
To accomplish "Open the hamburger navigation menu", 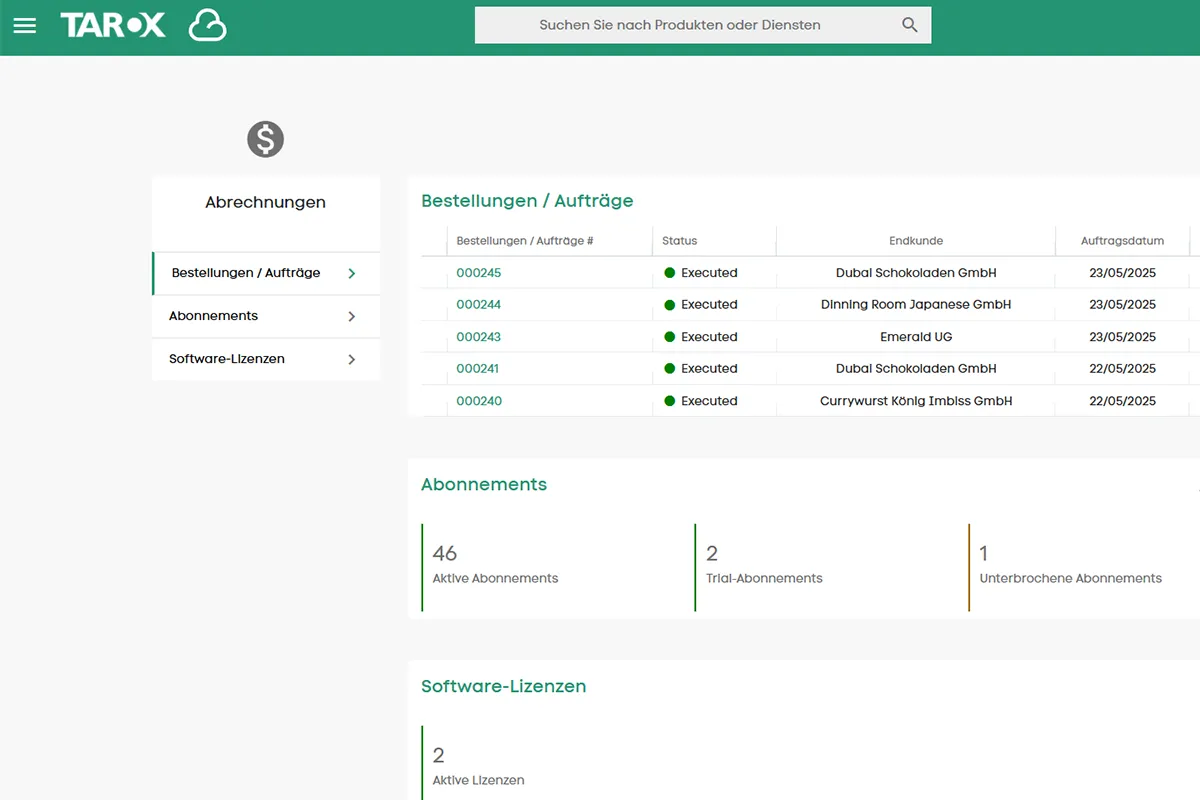I will (x=25, y=26).
